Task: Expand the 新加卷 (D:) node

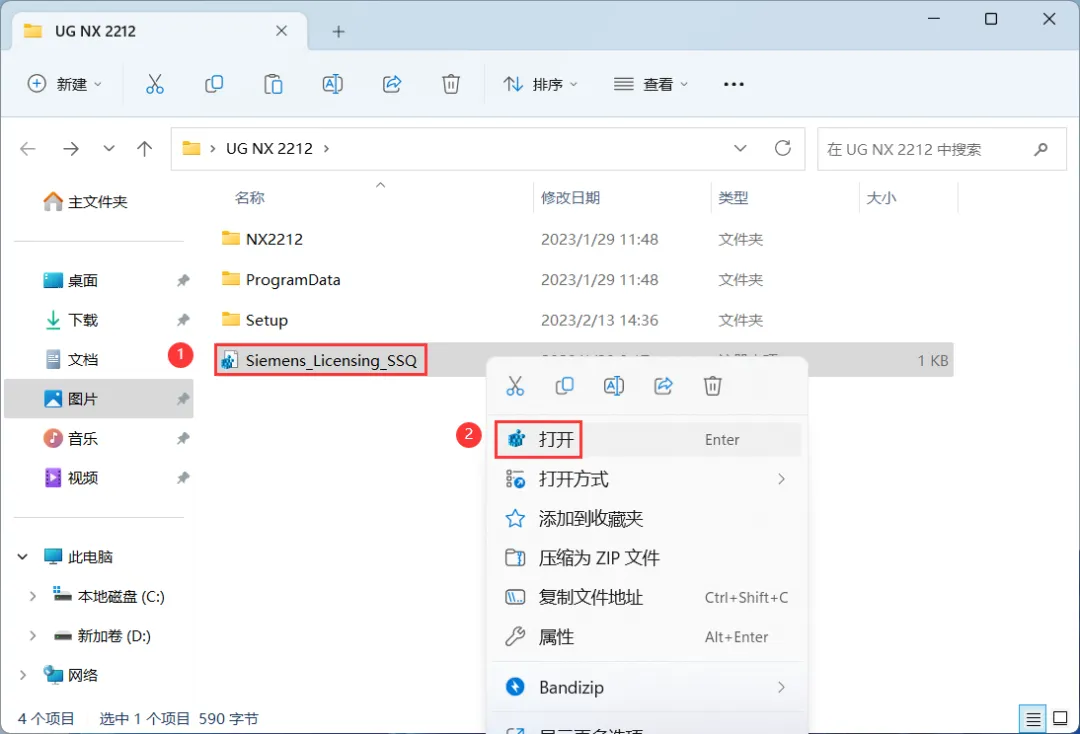Action: pyautogui.click(x=32, y=636)
